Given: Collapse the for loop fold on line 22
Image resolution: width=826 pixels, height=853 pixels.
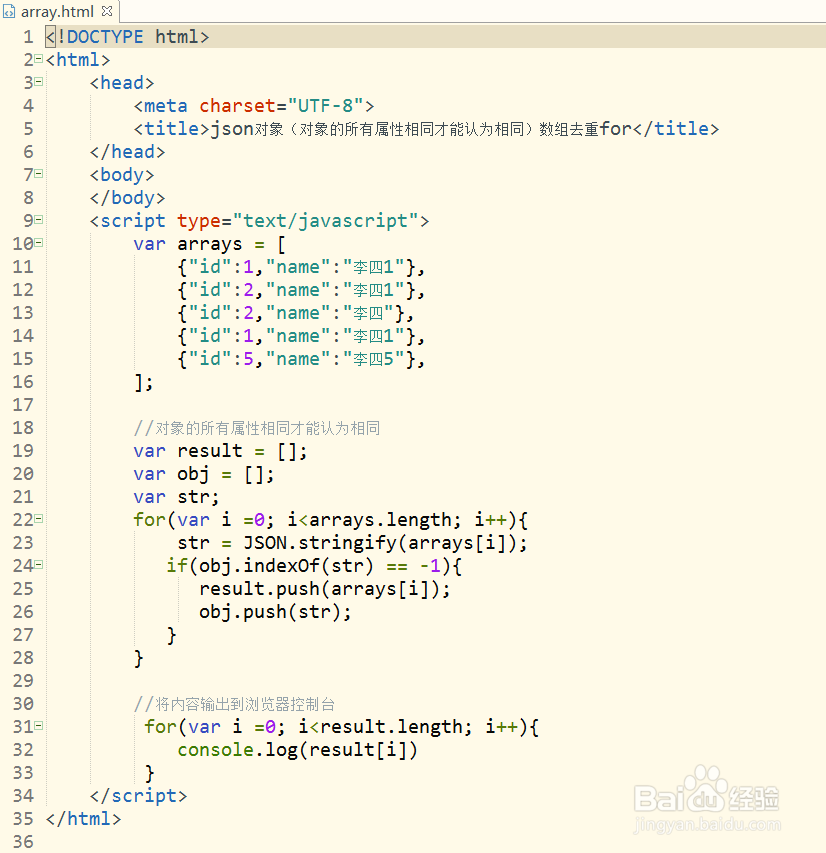Looking at the screenshot, I should 39,518.
